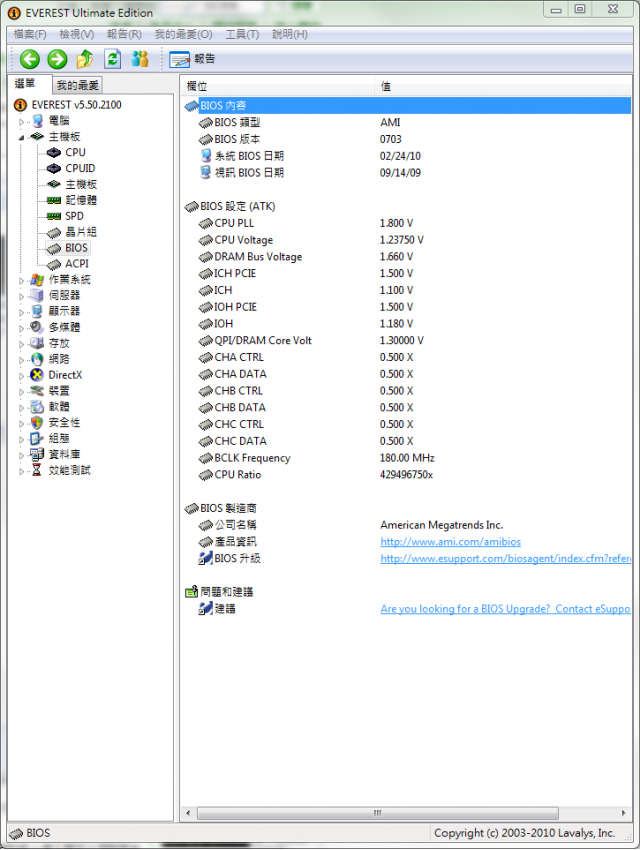
Task: Click the 軟體 category icon
Action: click(37, 407)
